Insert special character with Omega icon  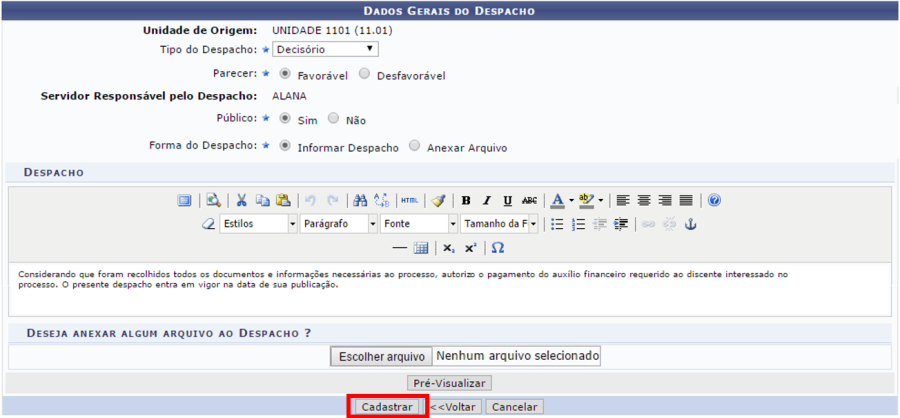497,247
